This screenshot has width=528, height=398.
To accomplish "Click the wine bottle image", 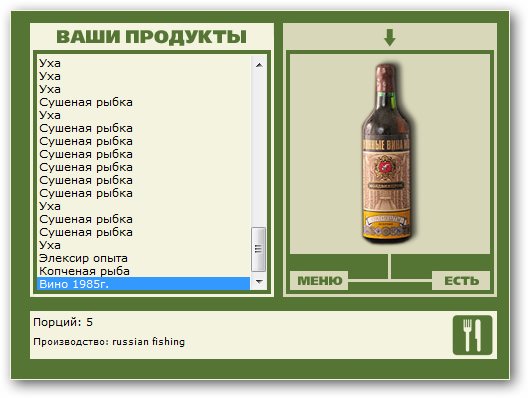I will [387, 153].
